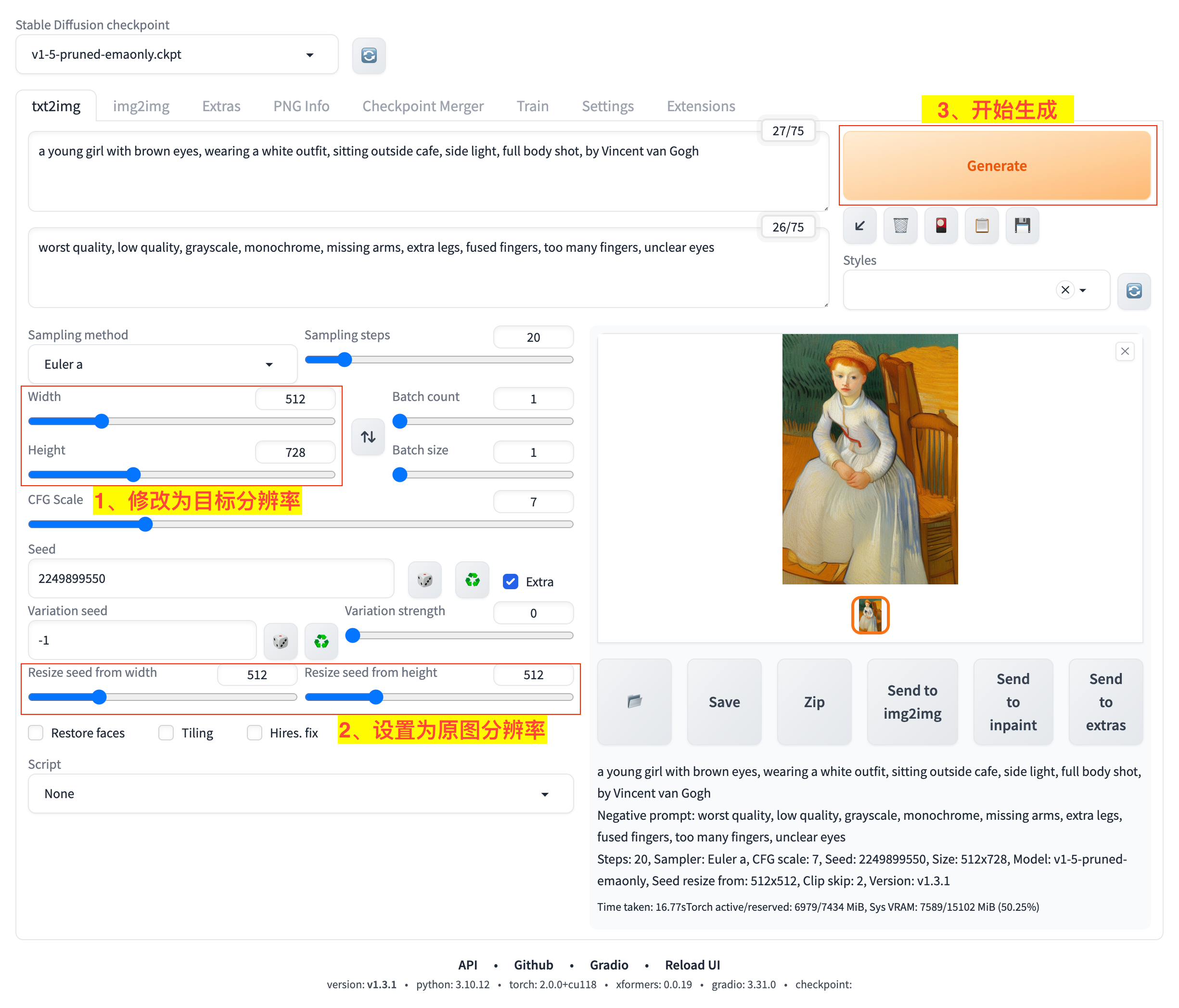Randomize the seed with the dice icon
Screen dimensions: 1179x1008
click(x=424, y=580)
